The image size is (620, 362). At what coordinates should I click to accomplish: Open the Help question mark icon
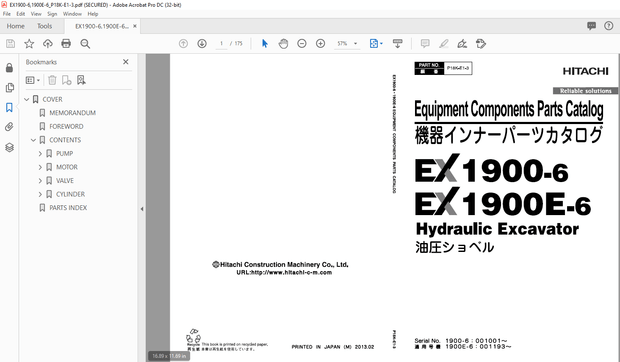(609, 26)
